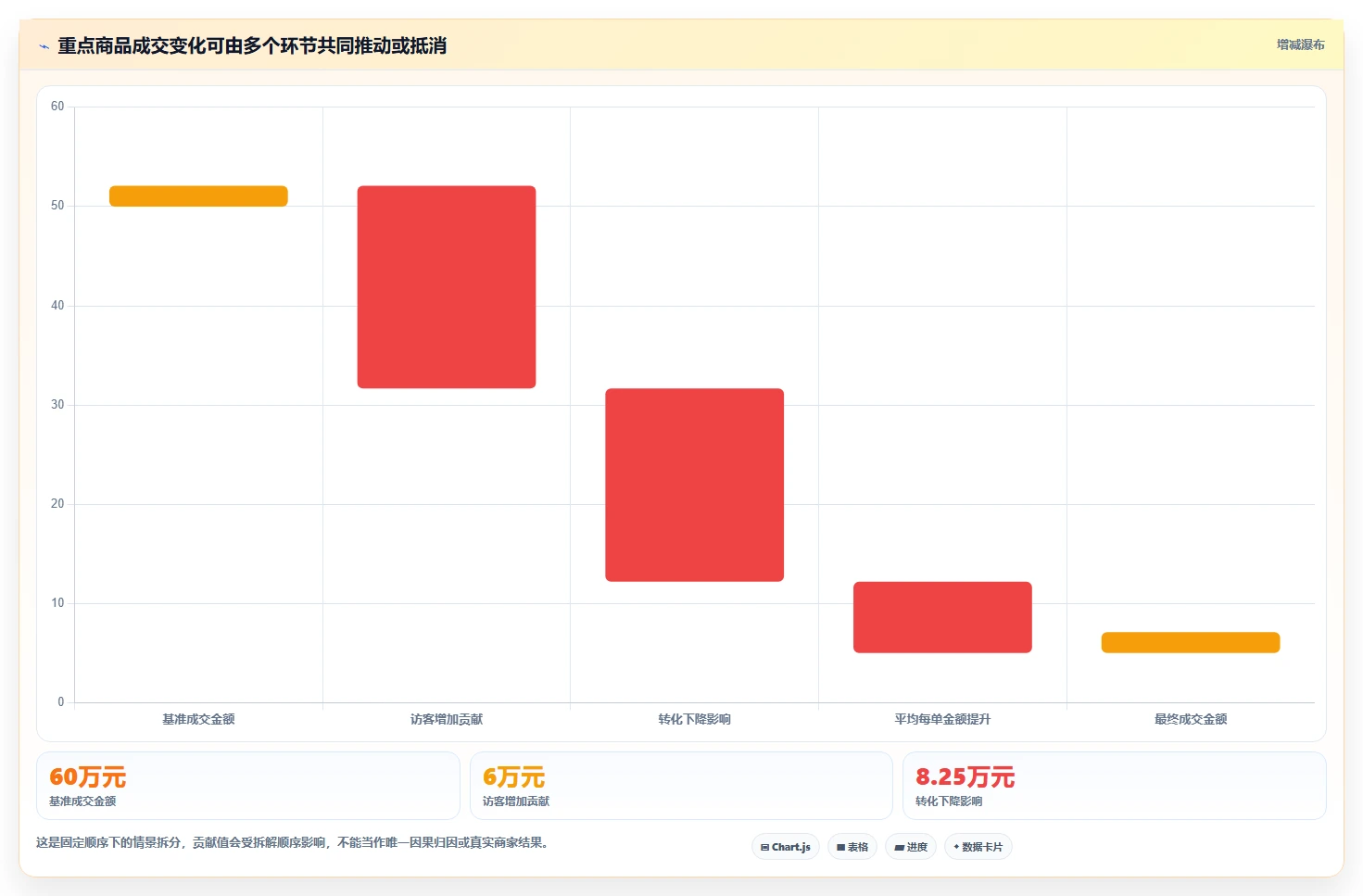Click the 表格 tag chip
The width and height of the screenshot is (1363, 896).
click(852, 847)
